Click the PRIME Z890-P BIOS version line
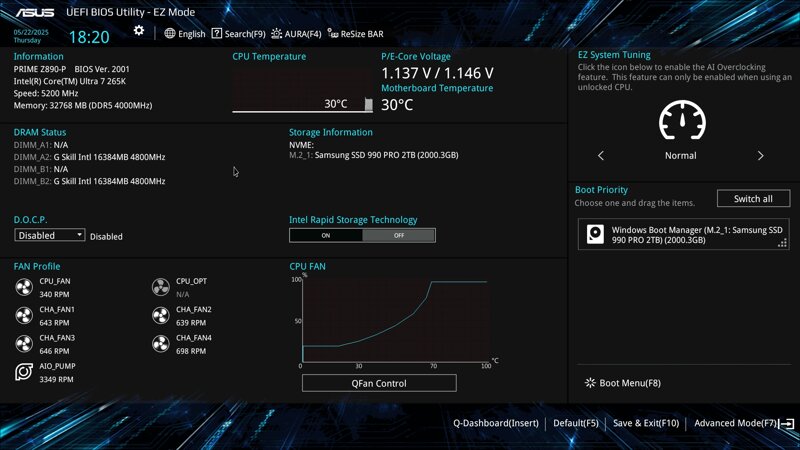This screenshot has height=450, width=800. tap(71, 69)
